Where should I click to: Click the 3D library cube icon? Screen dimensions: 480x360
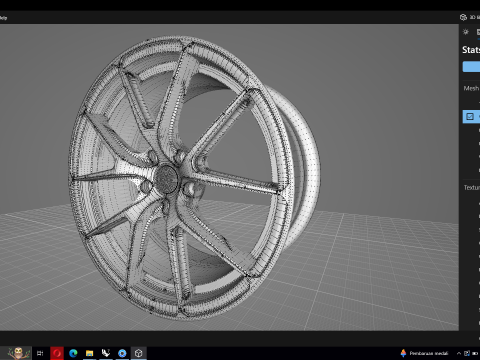[463, 17]
